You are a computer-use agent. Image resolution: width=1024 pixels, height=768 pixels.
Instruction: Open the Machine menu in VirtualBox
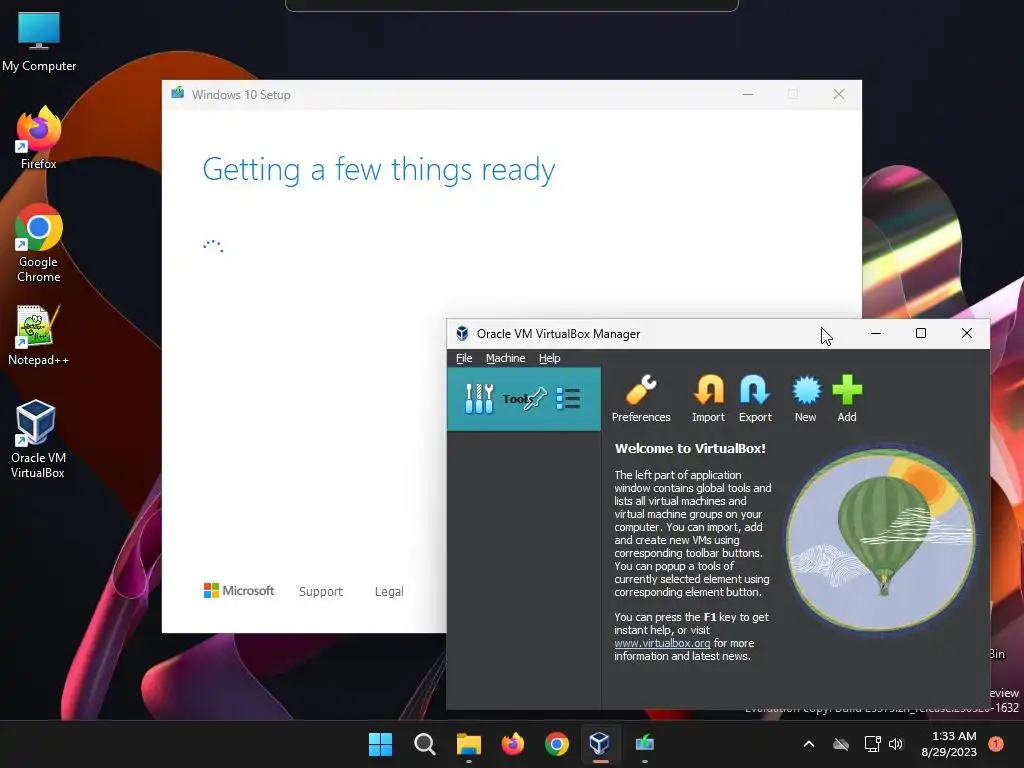(505, 358)
